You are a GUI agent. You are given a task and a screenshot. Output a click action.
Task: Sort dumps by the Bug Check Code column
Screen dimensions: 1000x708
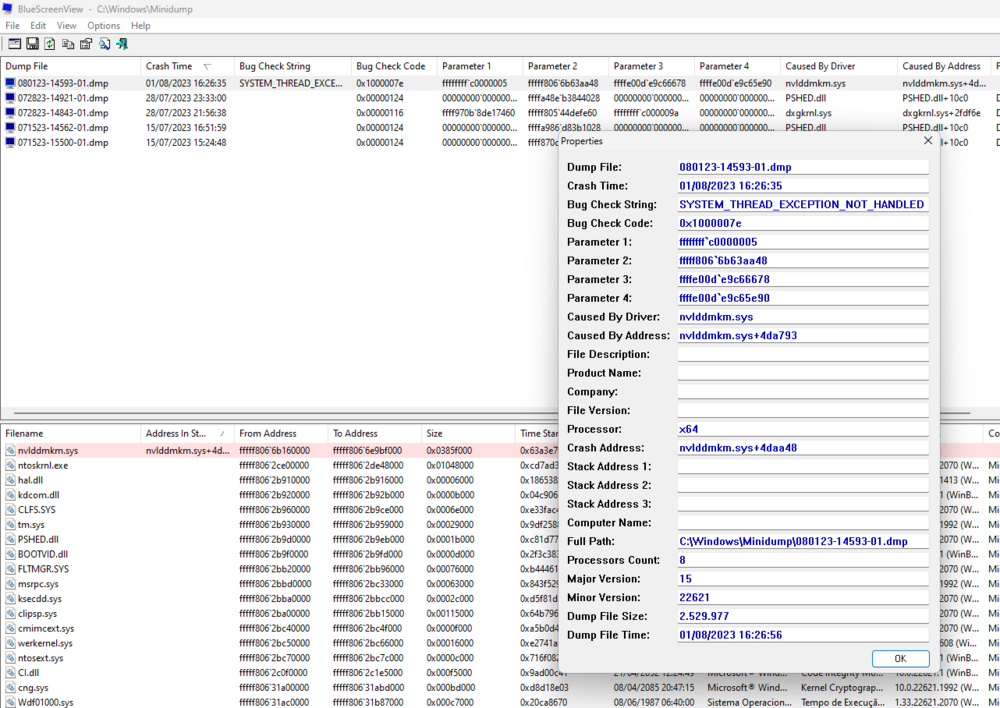pos(390,66)
